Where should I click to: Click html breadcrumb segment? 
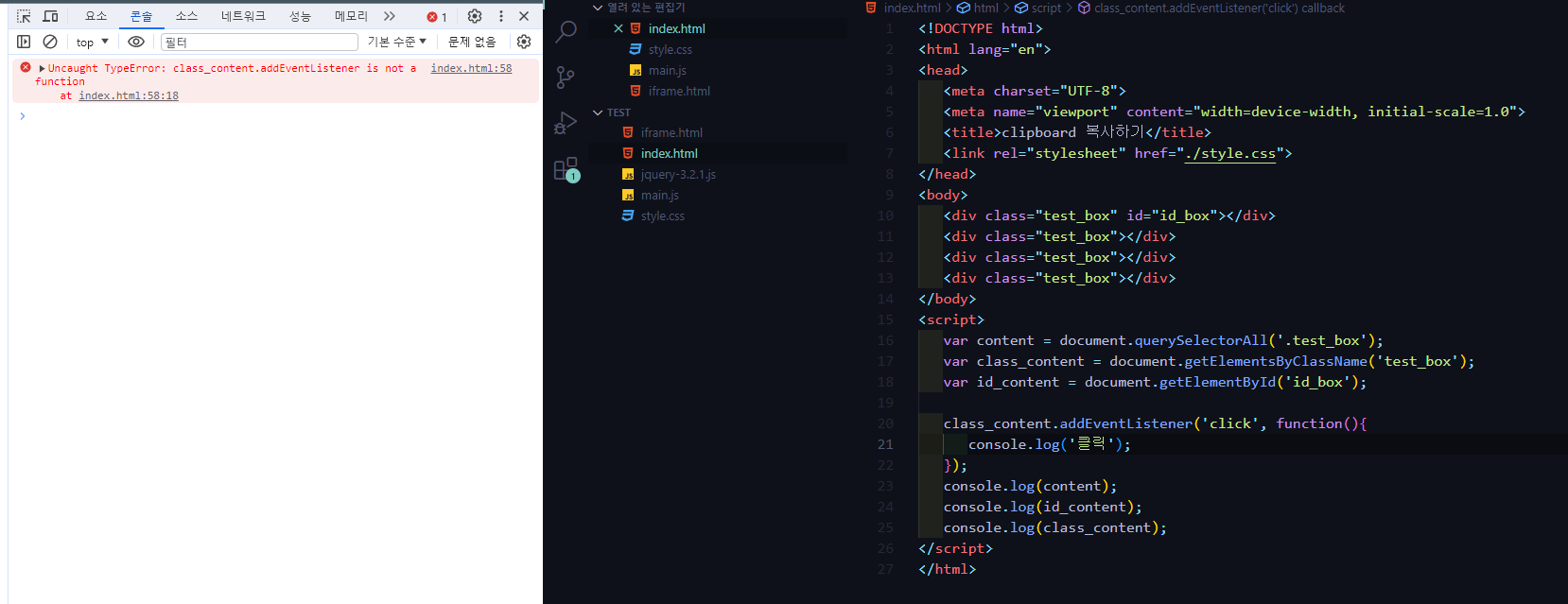(985, 8)
